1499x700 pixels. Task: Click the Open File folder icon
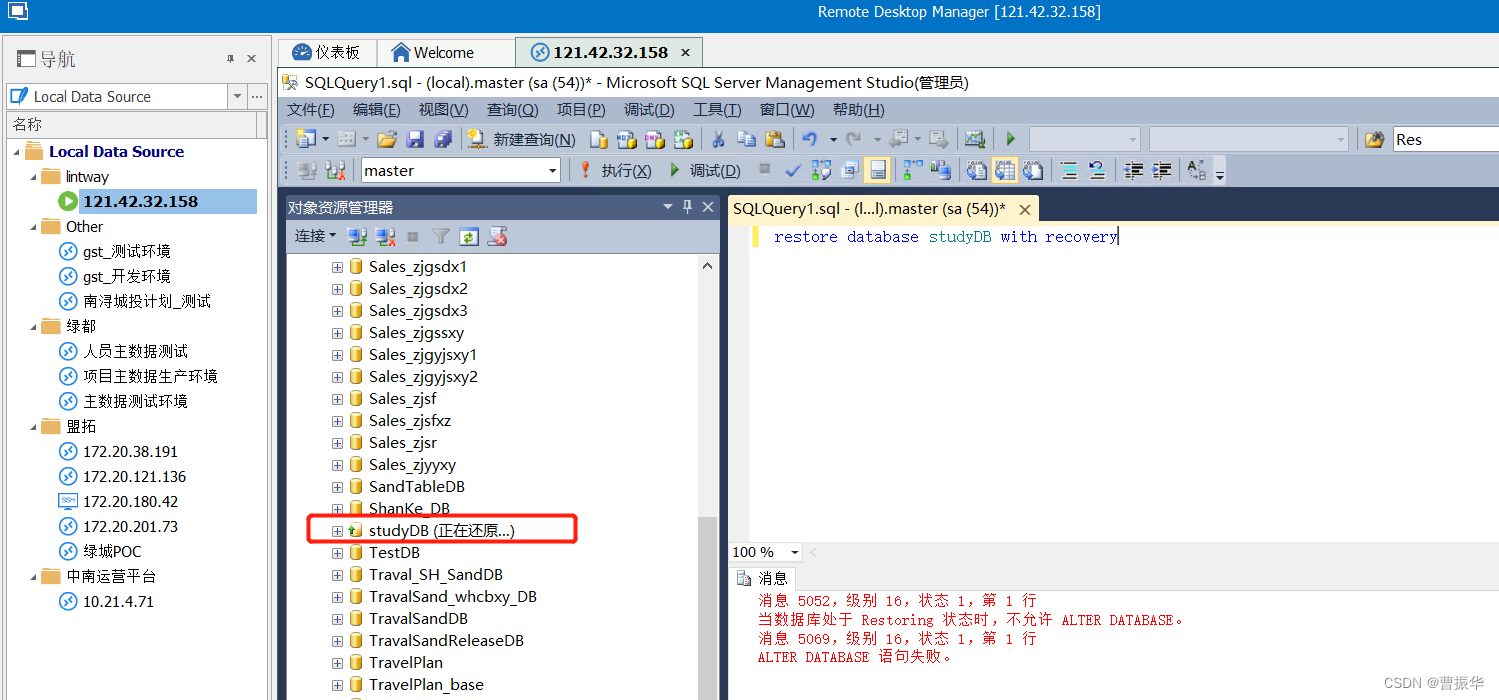pos(387,139)
